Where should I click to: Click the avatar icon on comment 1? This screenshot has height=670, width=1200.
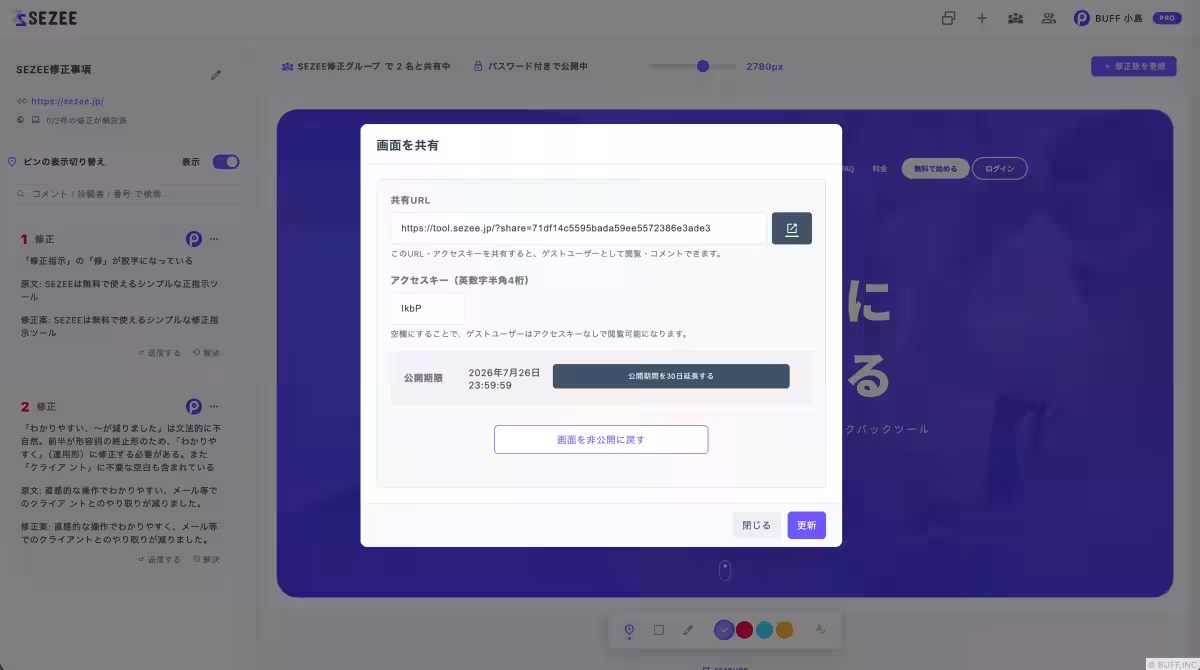[x=194, y=239]
